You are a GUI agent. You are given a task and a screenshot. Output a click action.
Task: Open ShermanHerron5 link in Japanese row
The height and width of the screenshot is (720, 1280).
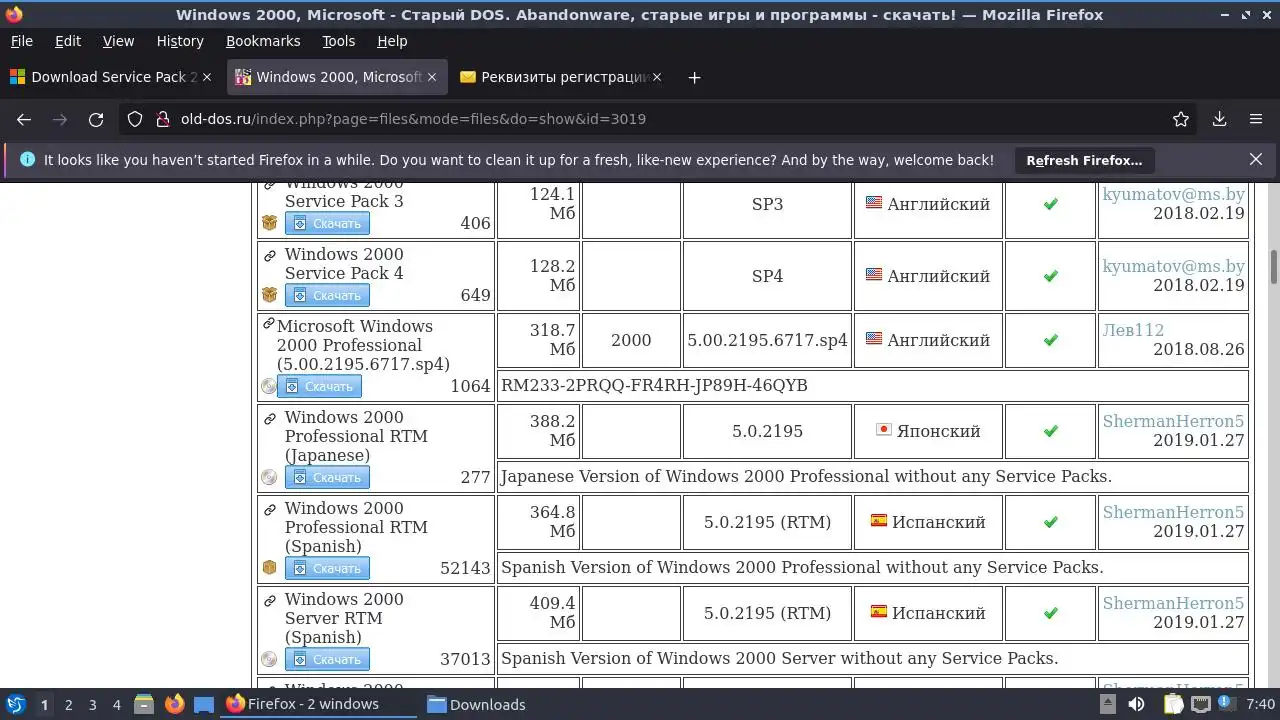1173,421
